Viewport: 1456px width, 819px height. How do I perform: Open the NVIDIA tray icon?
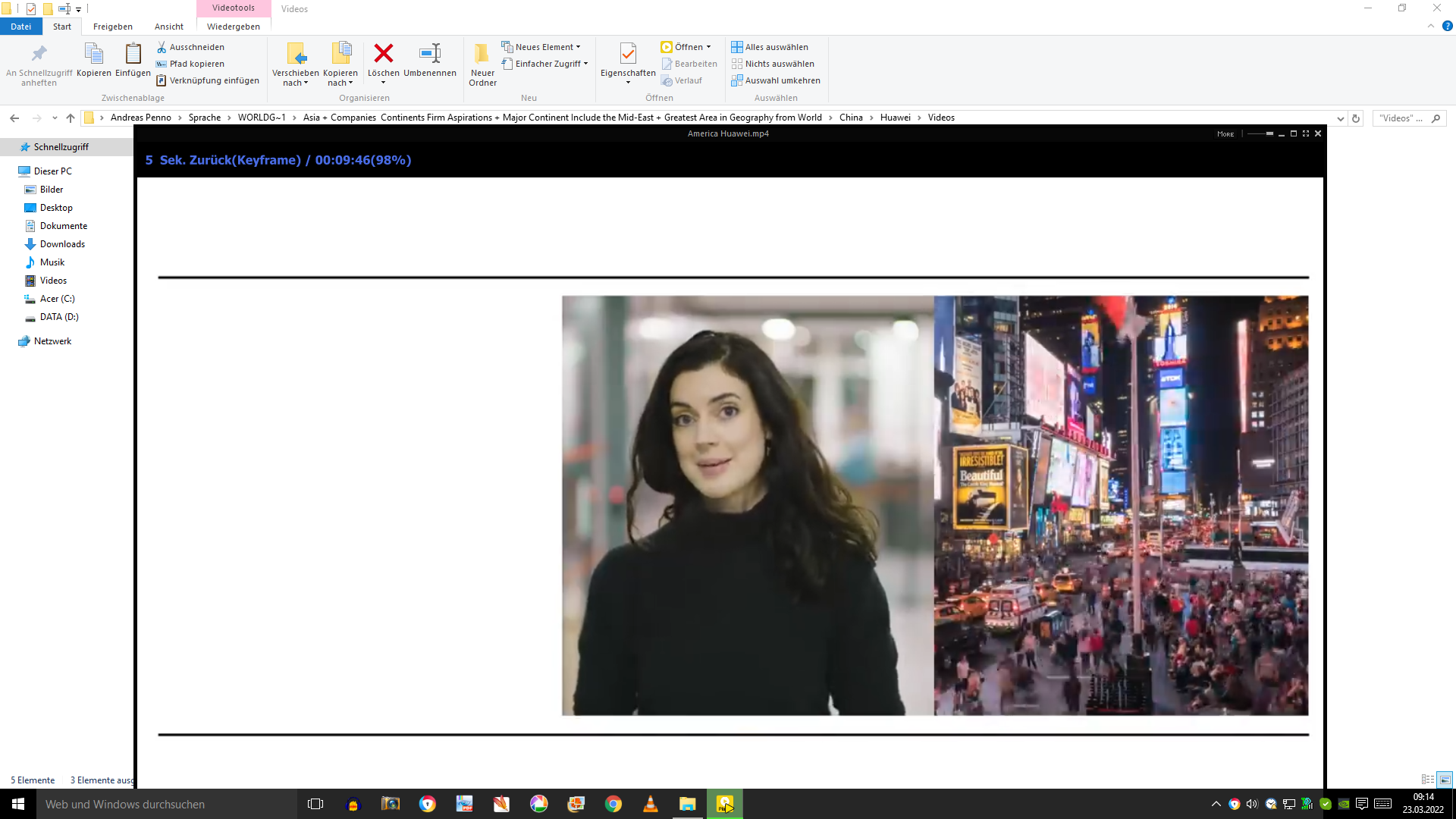(1344, 804)
